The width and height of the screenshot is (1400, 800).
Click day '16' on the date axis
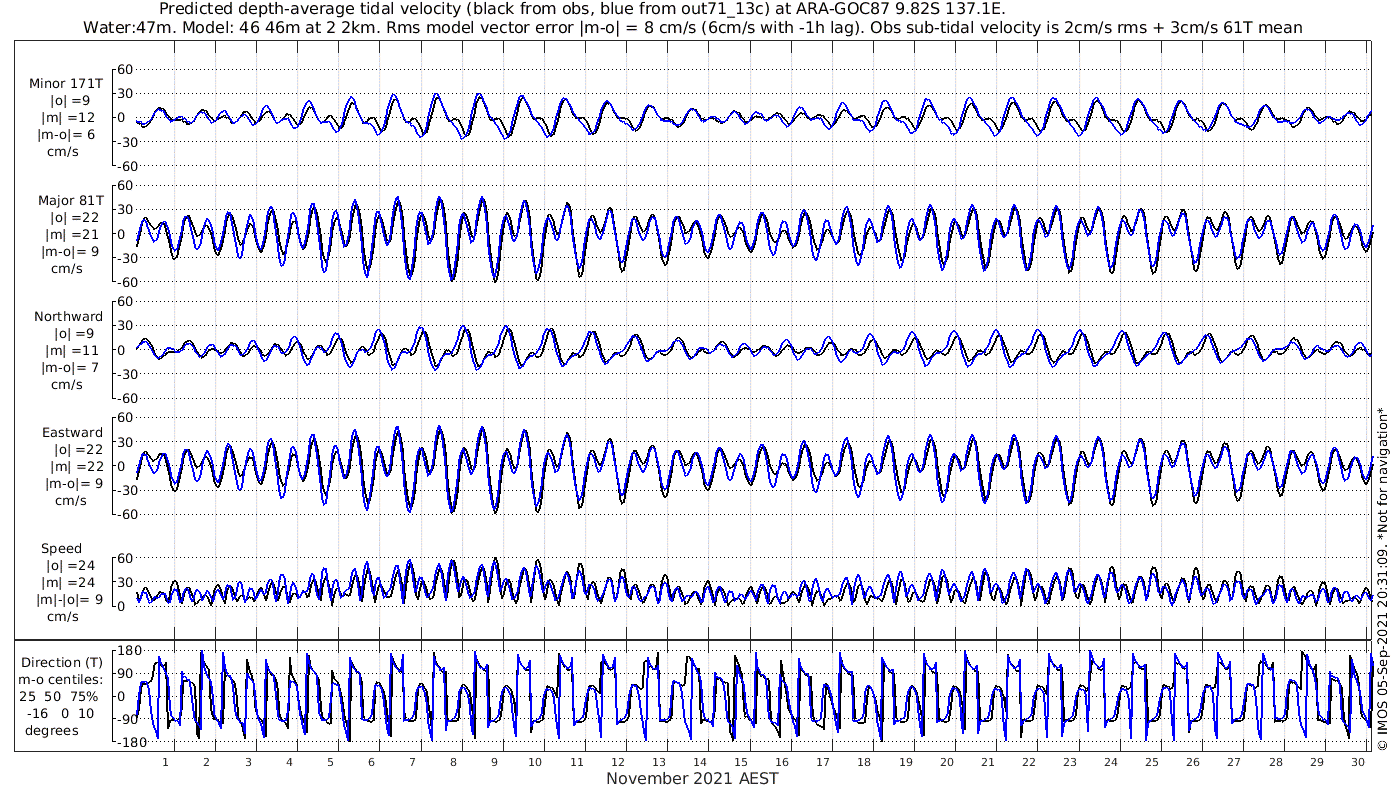782,762
